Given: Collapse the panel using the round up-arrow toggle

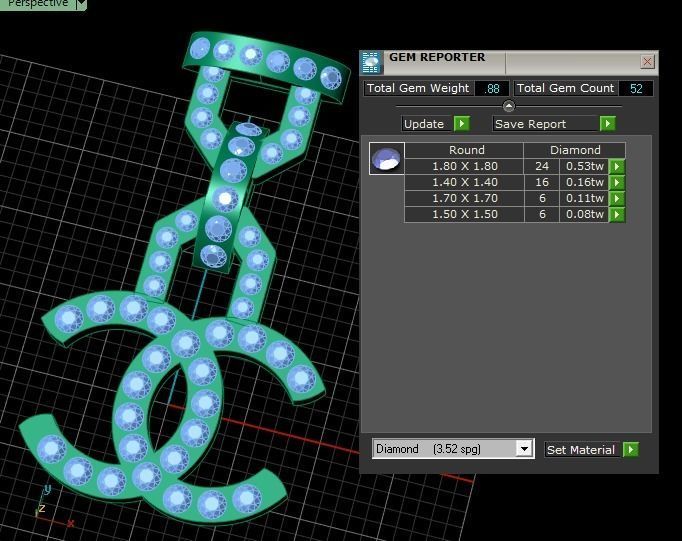Looking at the screenshot, I should click(508, 106).
